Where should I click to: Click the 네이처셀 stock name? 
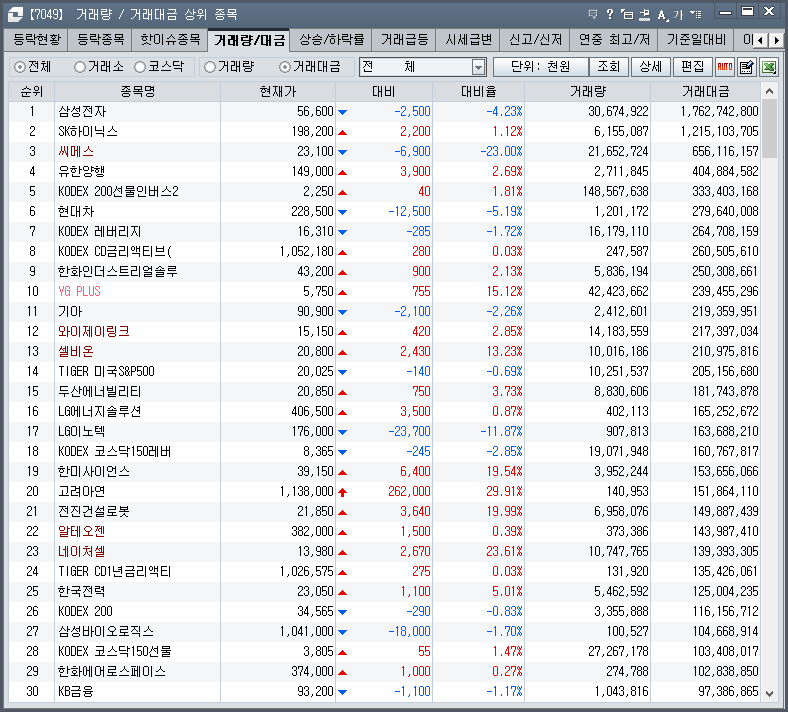[x=81, y=552]
